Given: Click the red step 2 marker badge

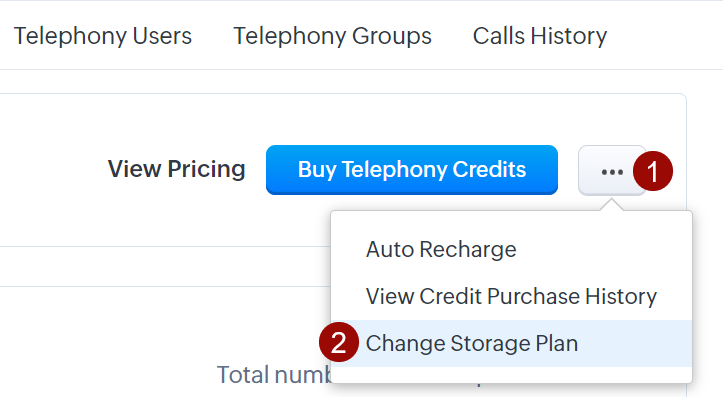Looking at the screenshot, I should [339, 342].
